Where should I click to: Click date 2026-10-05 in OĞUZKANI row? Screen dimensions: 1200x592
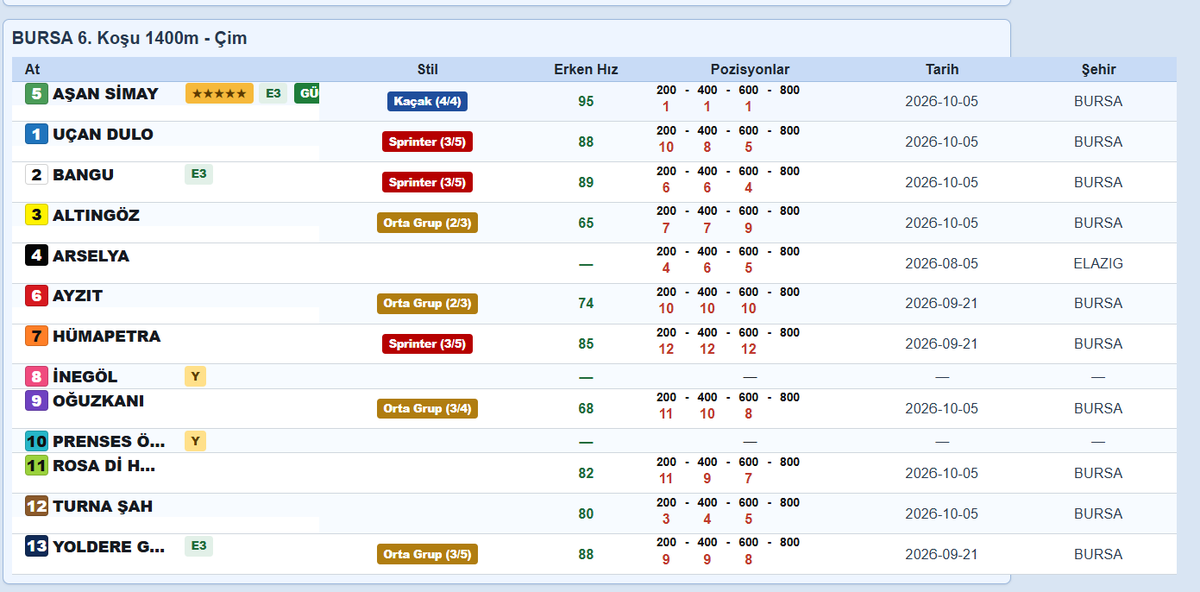click(942, 408)
